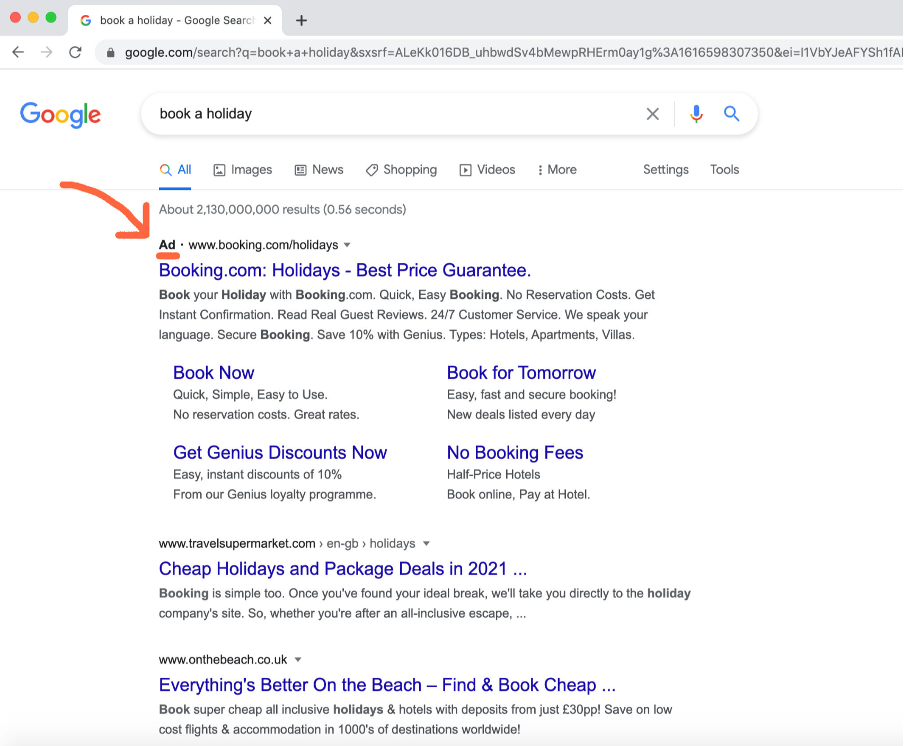
Task: Click the blue magnifier search button
Action: pyautogui.click(x=732, y=114)
